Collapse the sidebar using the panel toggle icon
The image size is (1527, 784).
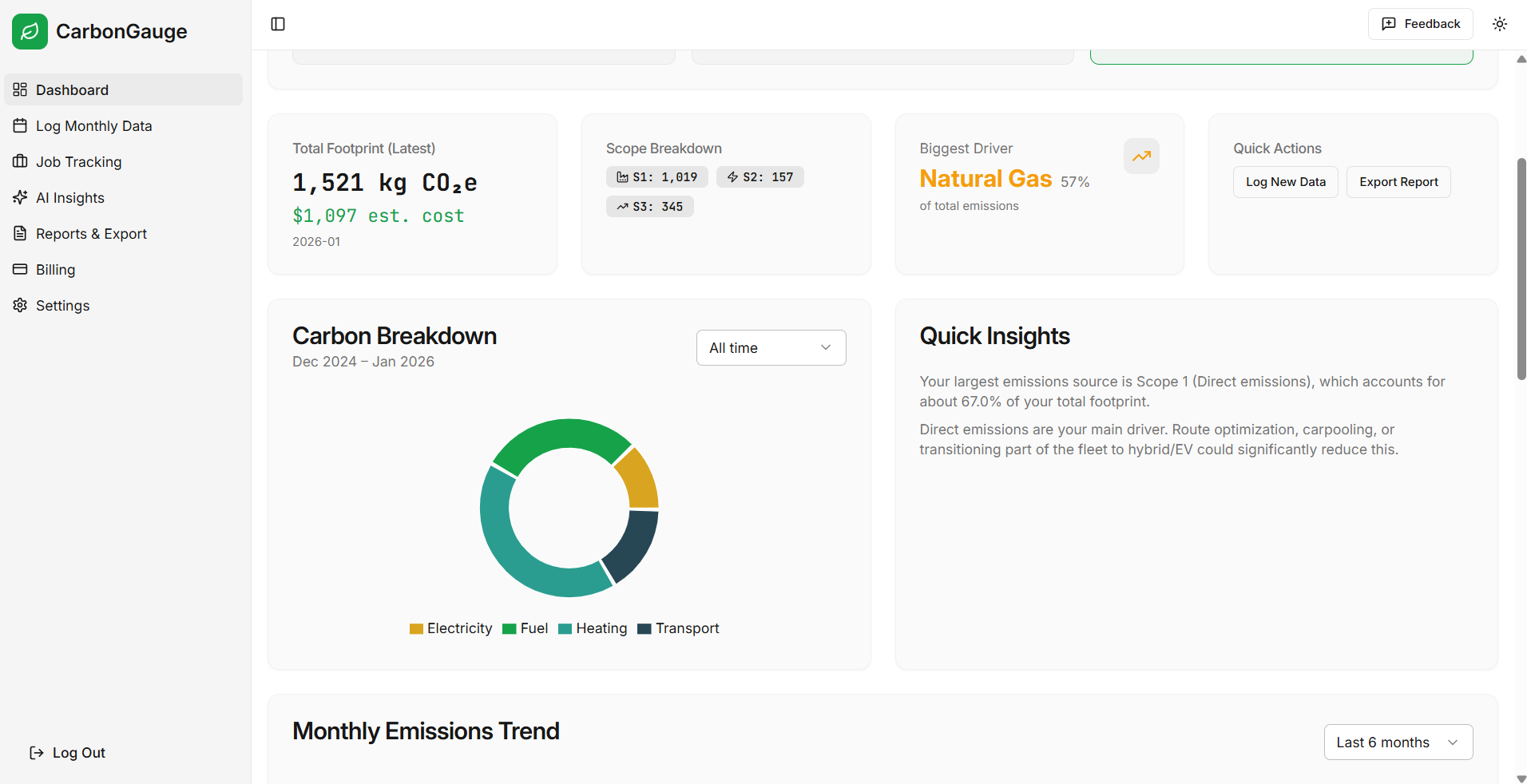click(277, 24)
